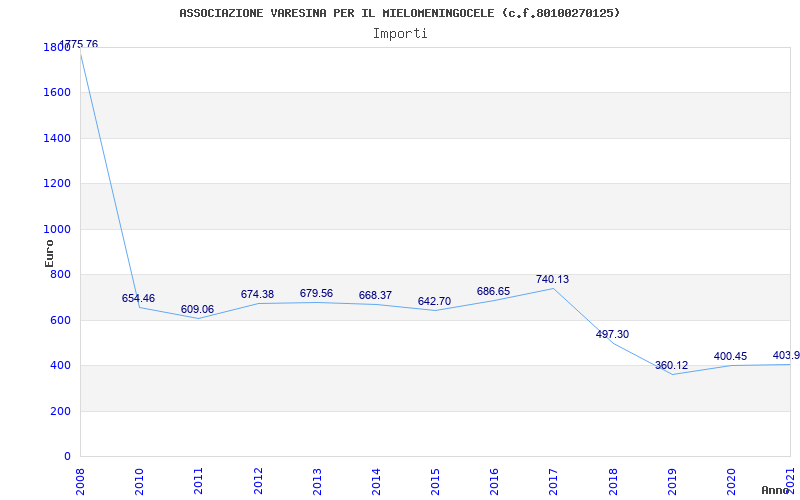This screenshot has width=800, height=500.
Task: Click the x-axis year 2018
Action: (x=613, y=482)
